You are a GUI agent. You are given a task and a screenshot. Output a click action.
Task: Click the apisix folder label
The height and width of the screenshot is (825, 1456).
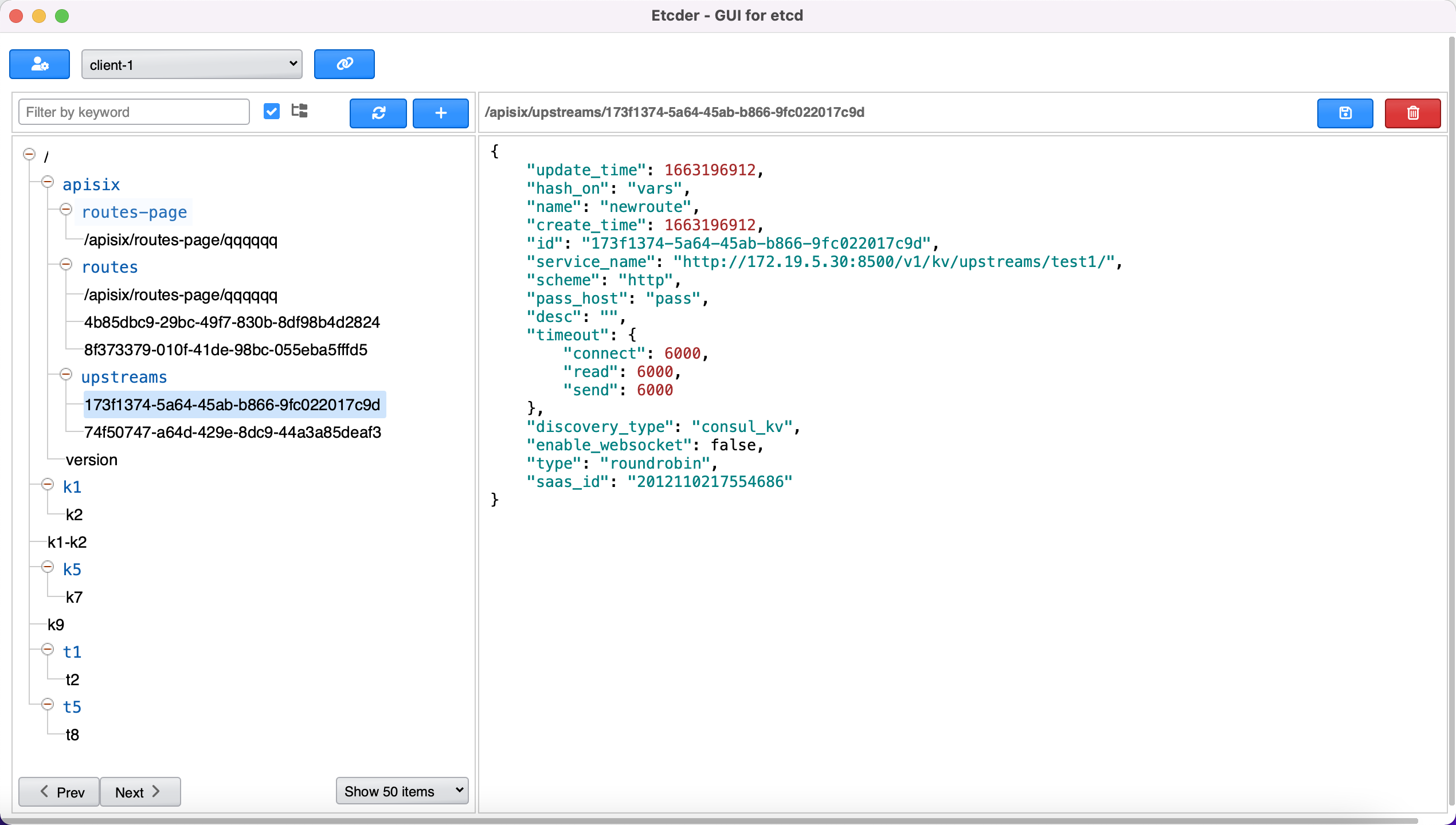(x=91, y=184)
